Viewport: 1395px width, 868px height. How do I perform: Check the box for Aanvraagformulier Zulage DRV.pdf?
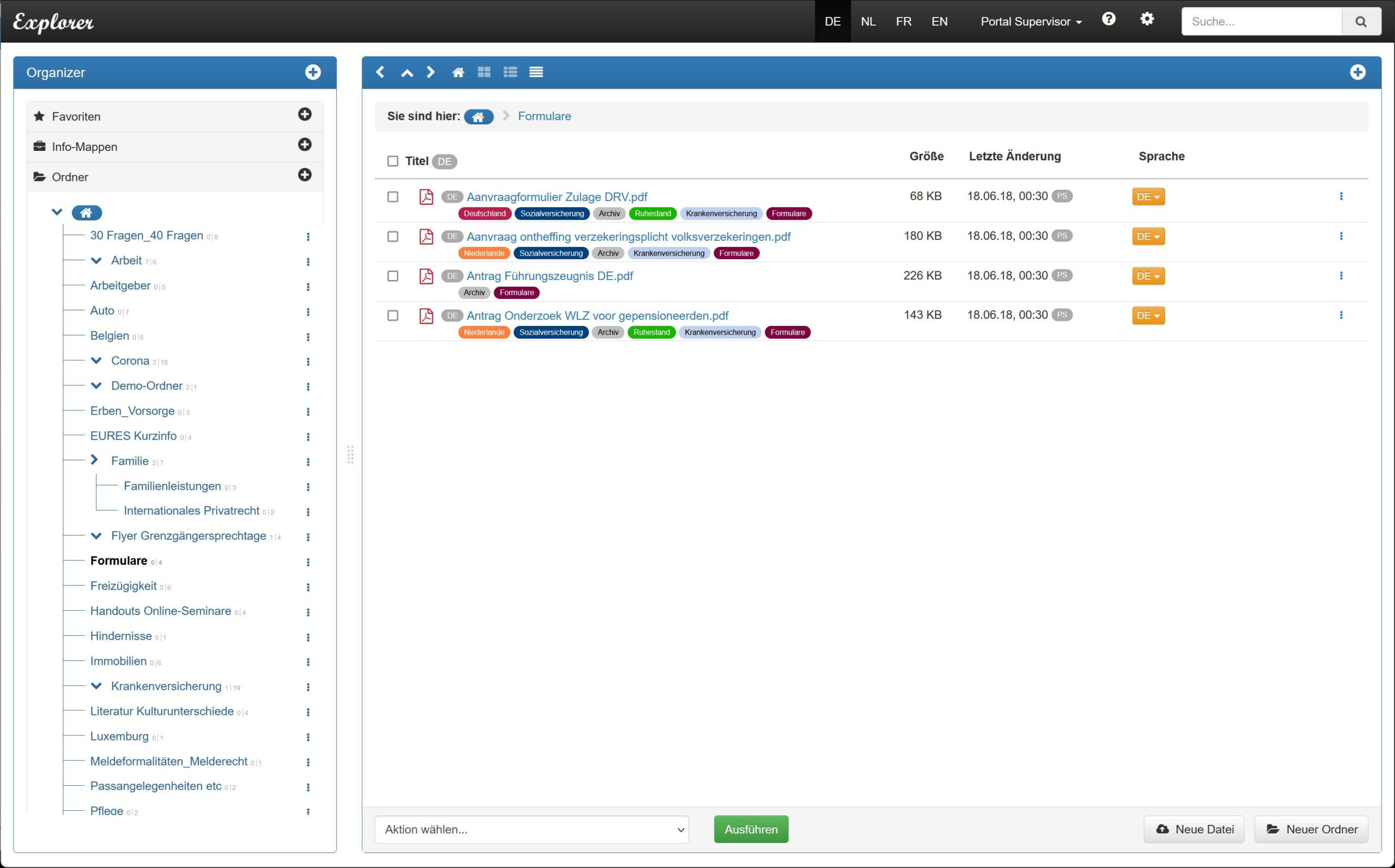[x=393, y=197]
